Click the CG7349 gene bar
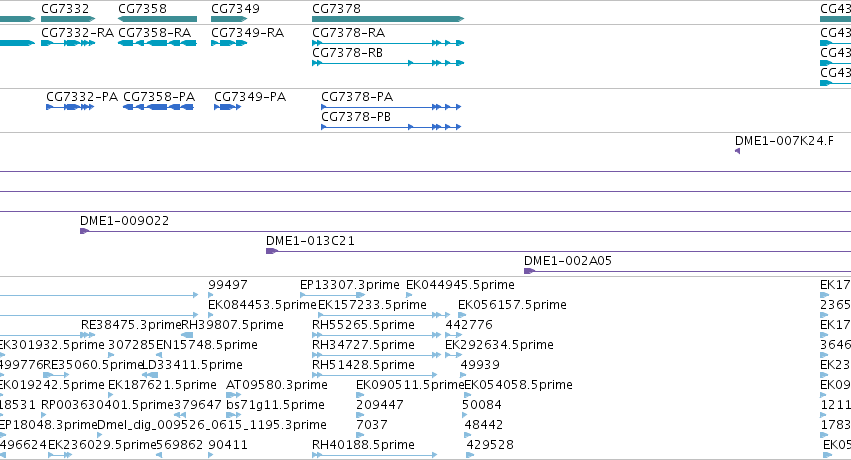Viewport: 851px width, 460px height. click(x=229, y=19)
